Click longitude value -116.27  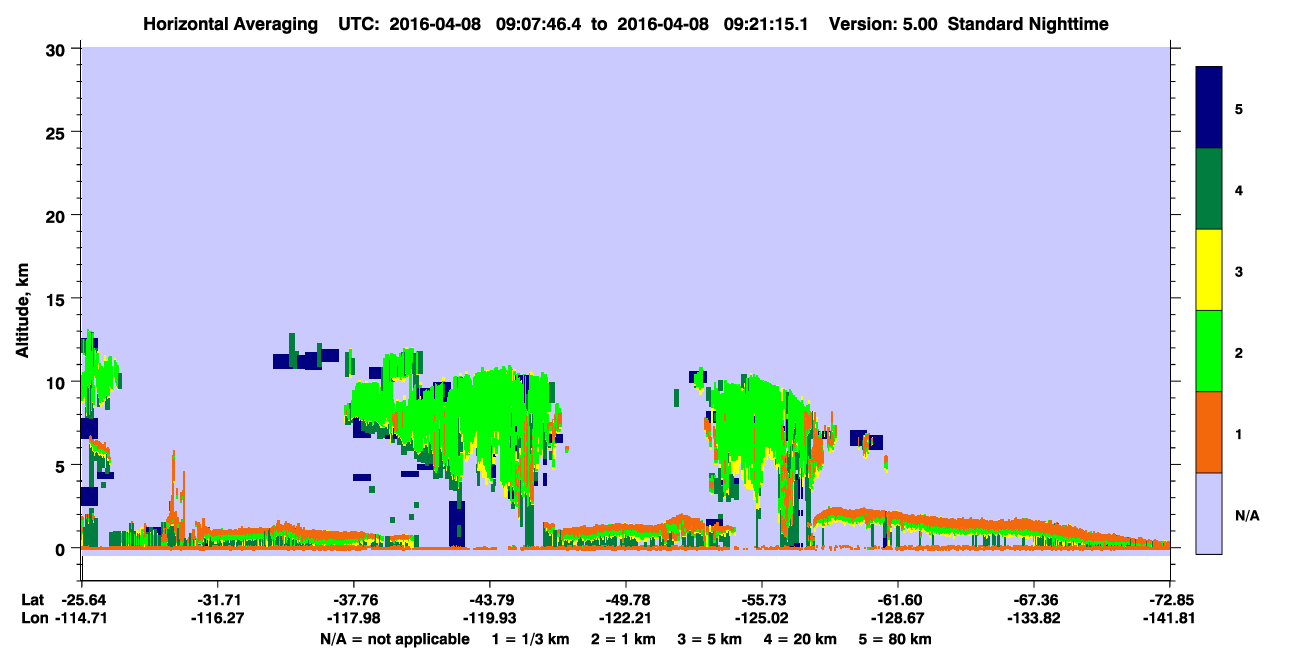click(x=217, y=618)
